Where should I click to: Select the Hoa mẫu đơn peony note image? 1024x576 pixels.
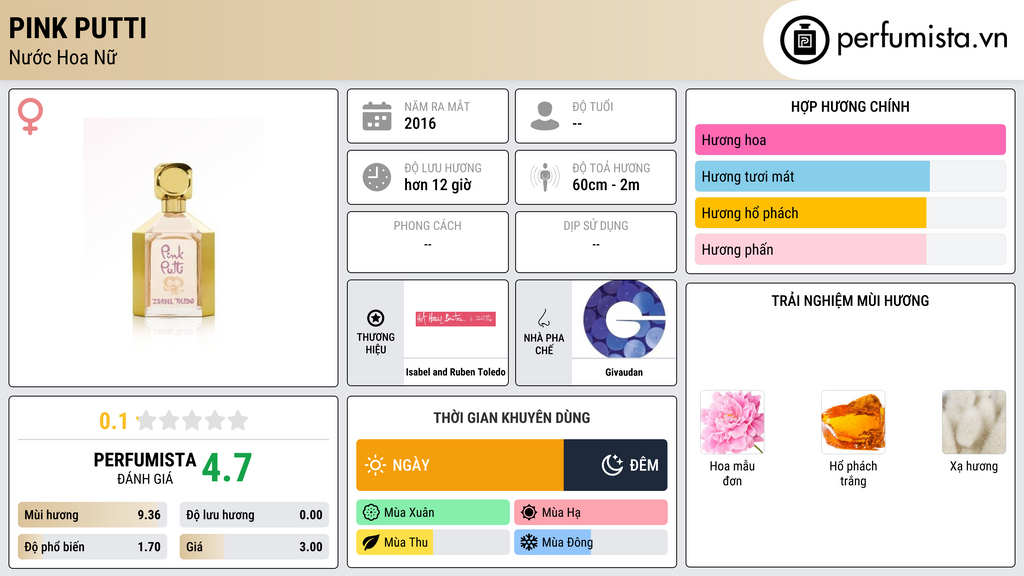732,422
